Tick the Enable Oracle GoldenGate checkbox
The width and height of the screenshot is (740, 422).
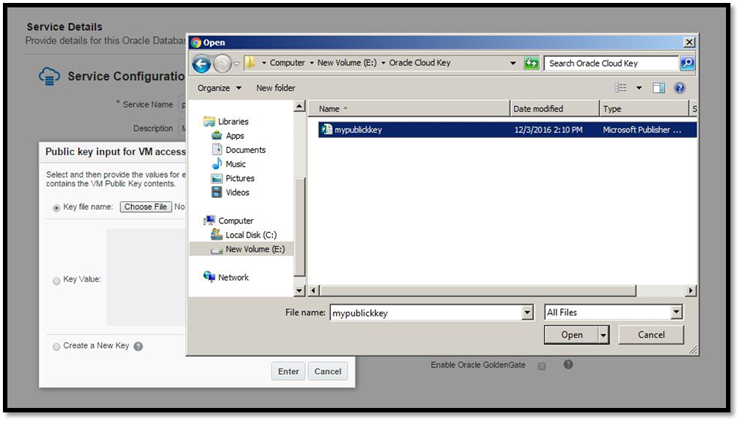(x=542, y=366)
